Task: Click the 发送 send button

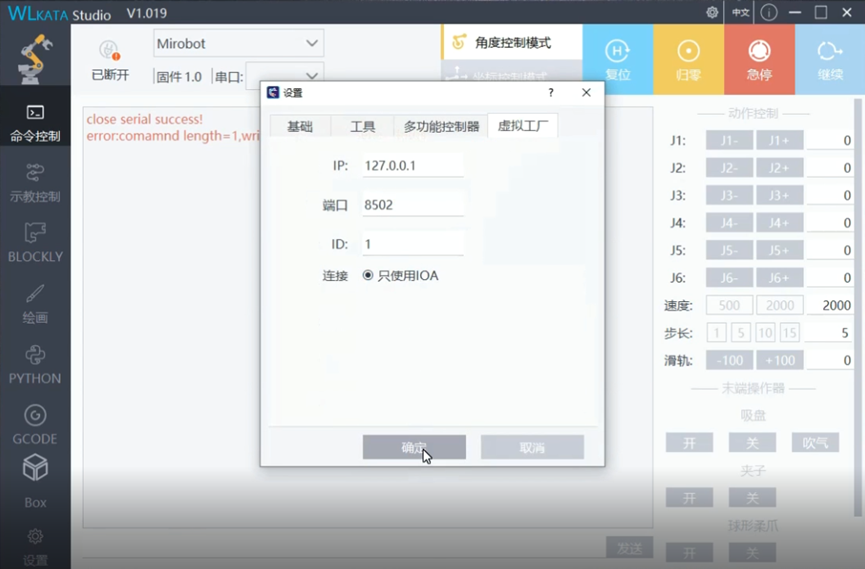Action: 629,548
